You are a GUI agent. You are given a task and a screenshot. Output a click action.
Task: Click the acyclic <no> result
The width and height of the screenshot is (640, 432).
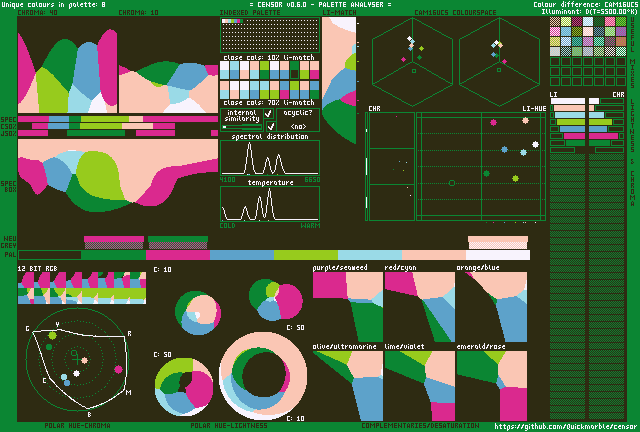click(x=298, y=126)
